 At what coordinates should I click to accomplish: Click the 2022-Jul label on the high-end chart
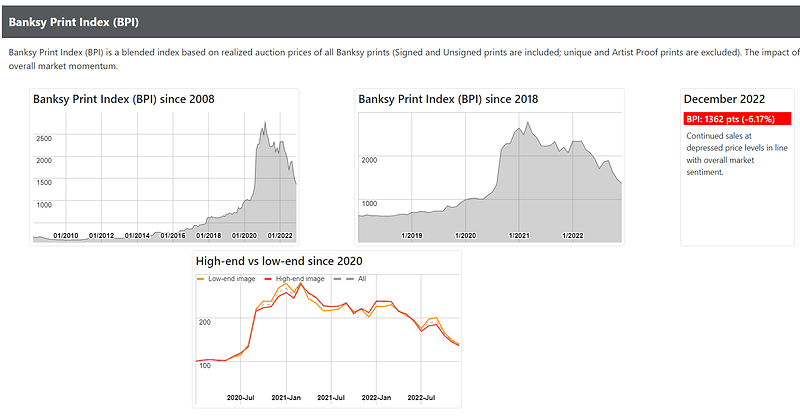point(421,398)
